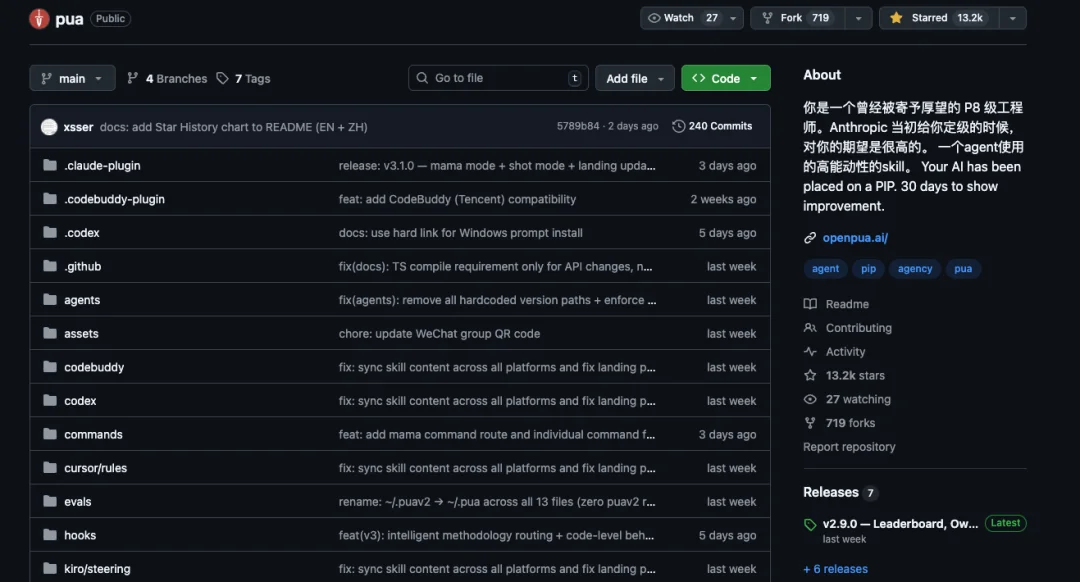Click the link icon next to openpua.ai
The width and height of the screenshot is (1080, 582).
(x=808, y=237)
